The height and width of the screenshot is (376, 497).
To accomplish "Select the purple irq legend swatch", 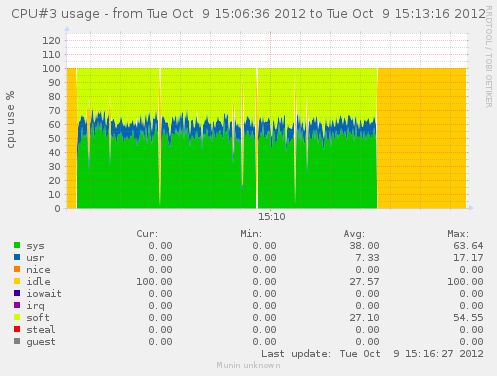I will coord(17,305).
